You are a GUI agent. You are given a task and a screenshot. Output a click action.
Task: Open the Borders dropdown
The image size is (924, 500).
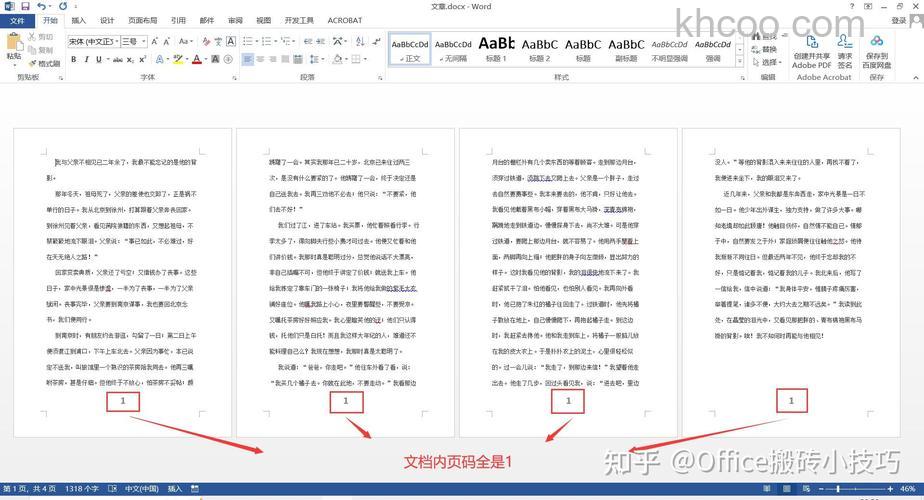click(365, 60)
